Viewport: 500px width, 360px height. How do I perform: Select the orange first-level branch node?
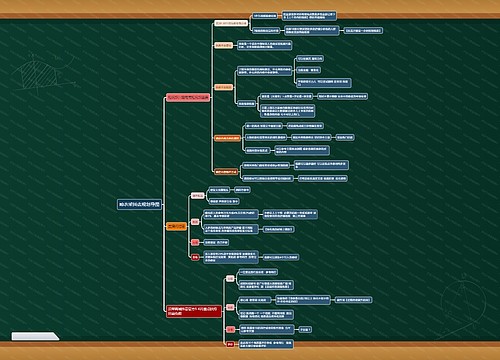tap(176, 226)
